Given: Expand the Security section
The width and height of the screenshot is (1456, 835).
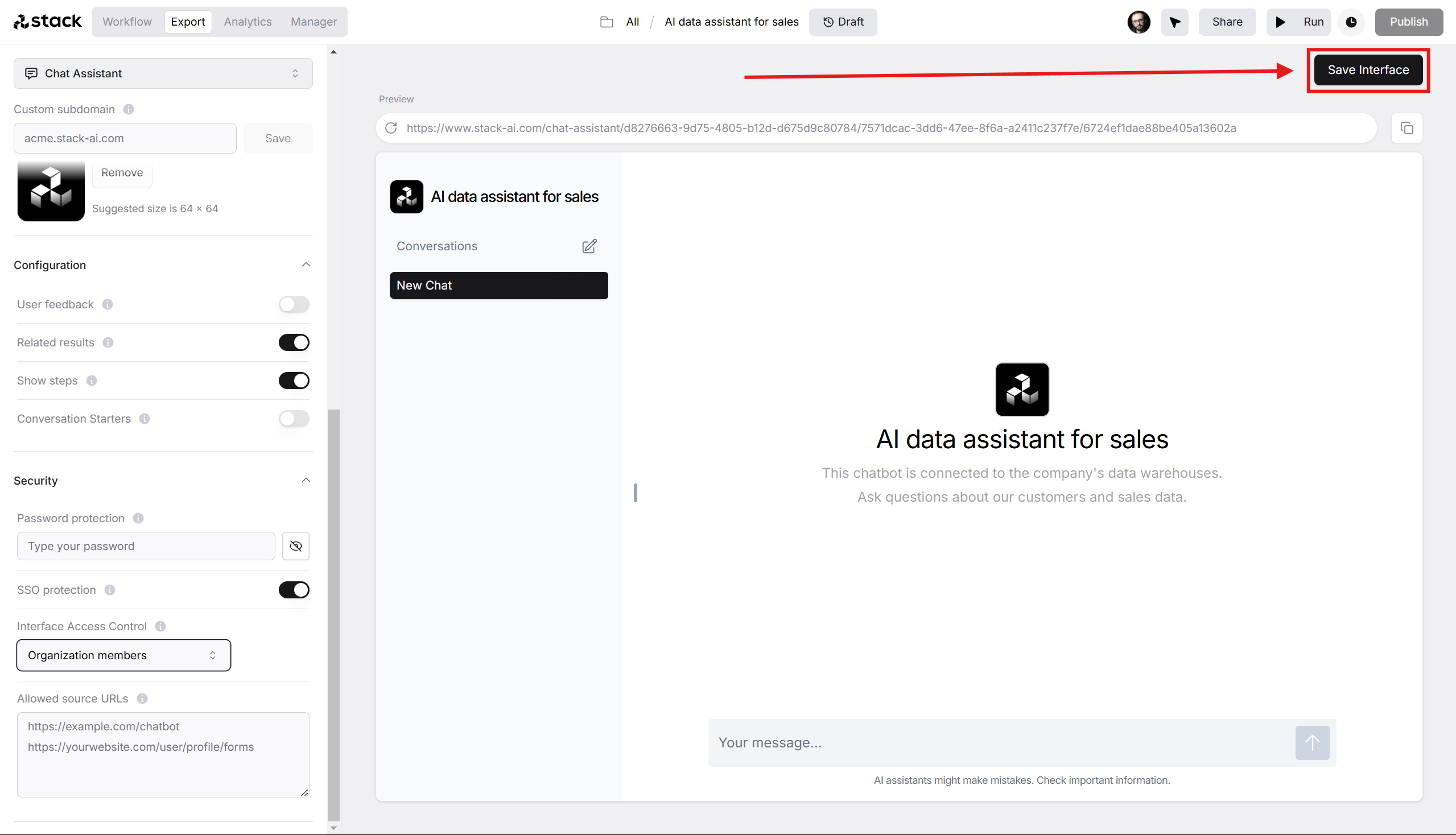Looking at the screenshot, I should (306, 480).
